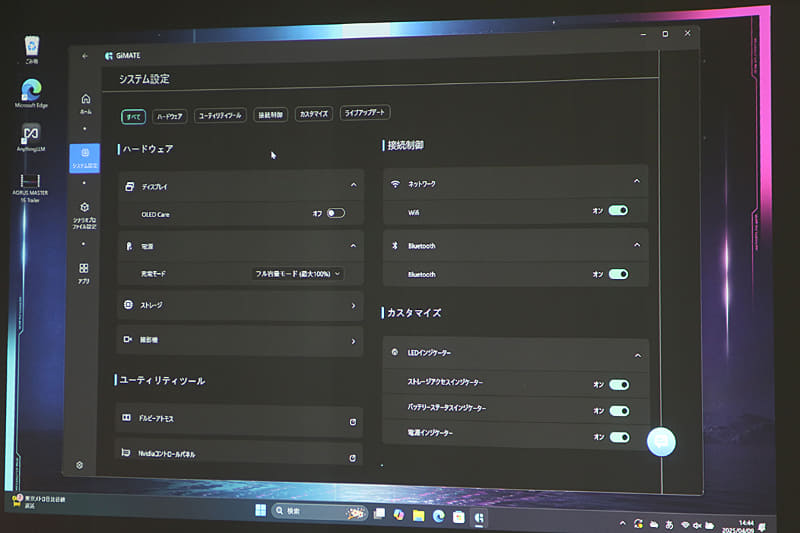Viewport: 800px width, 533px height.
Task: Collapse the 電源 section chevron
Action: [x=353, y=246]
